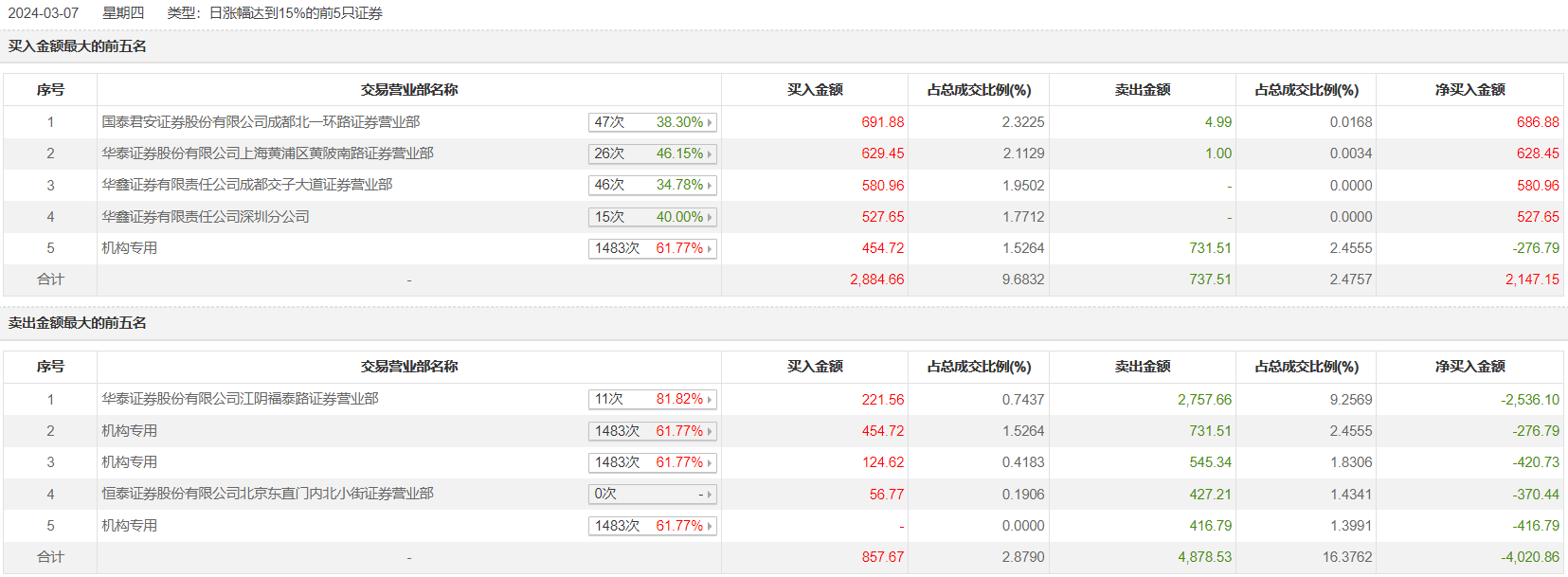Click 买入金额 header in the buy table
Screen dimensions: 1568x577
click(815, 90)
